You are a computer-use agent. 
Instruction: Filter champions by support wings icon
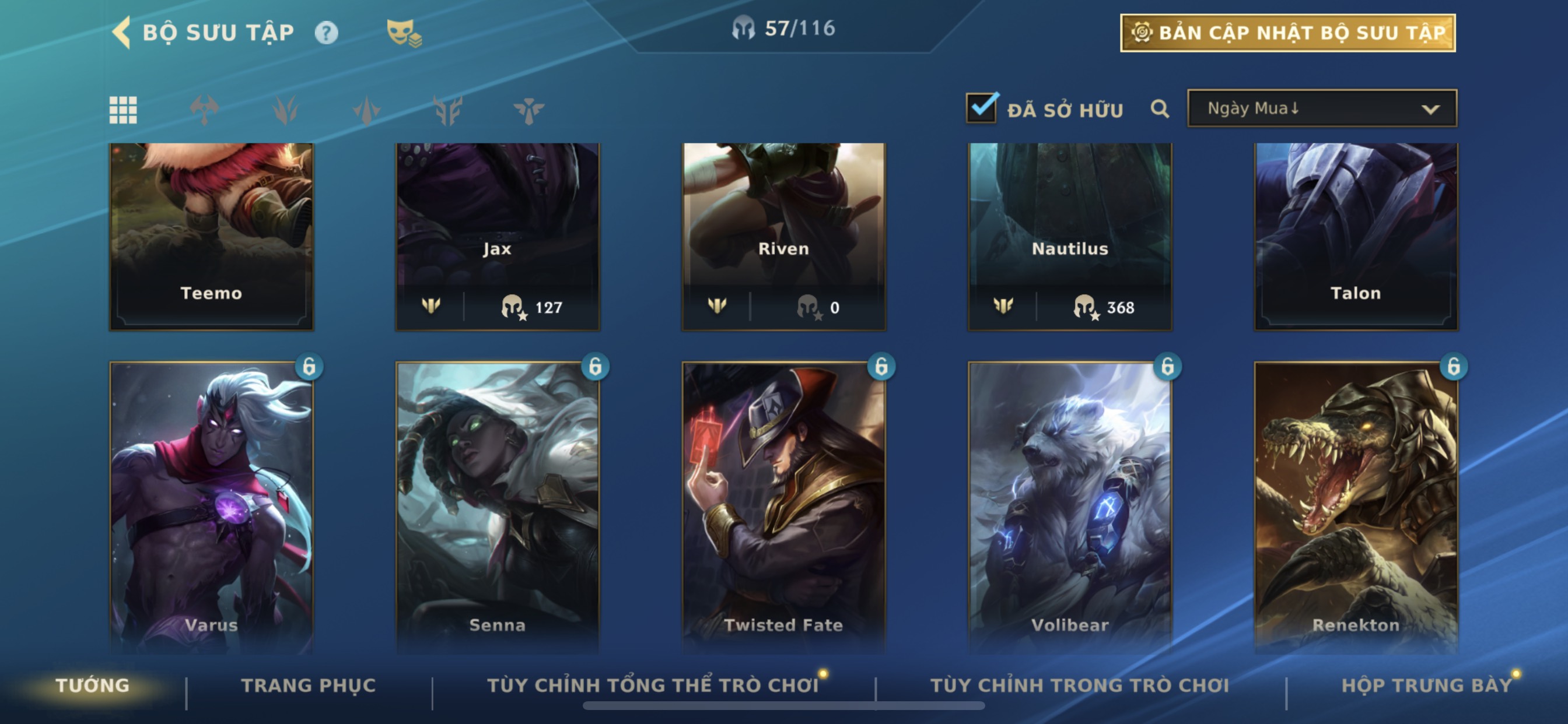coord(528,110)
